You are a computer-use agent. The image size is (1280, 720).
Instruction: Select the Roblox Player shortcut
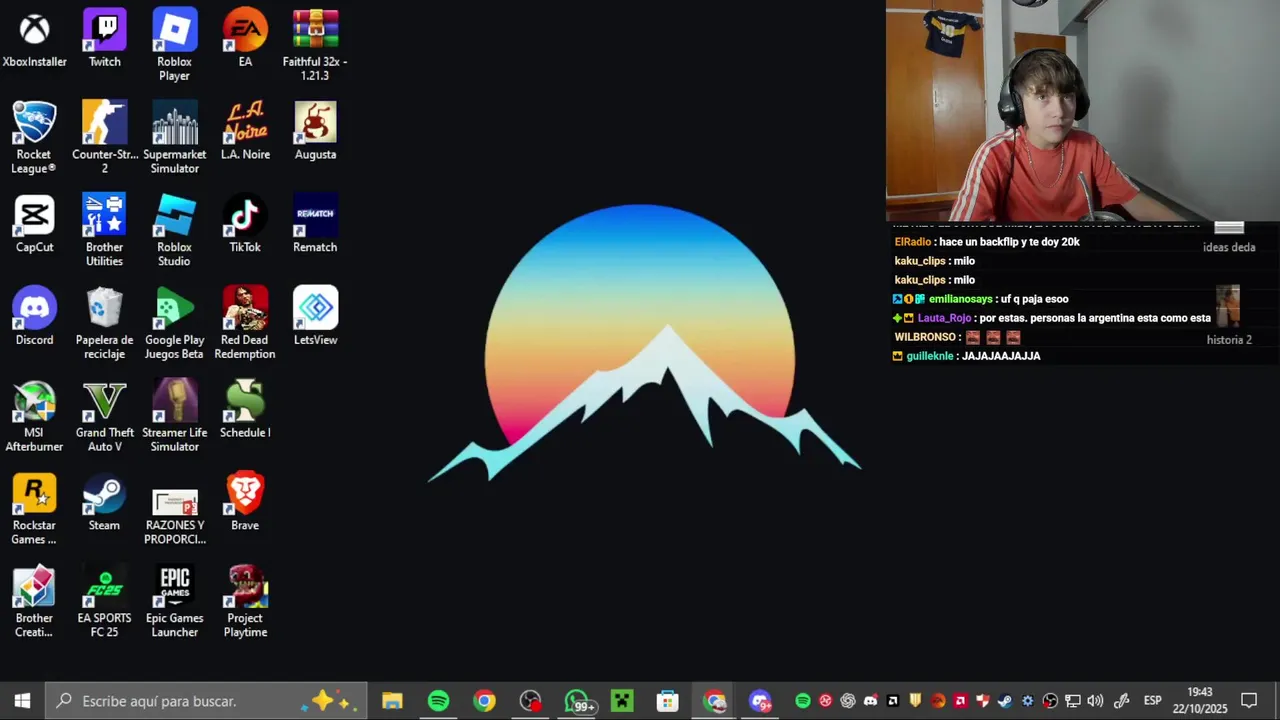point(174,45)
